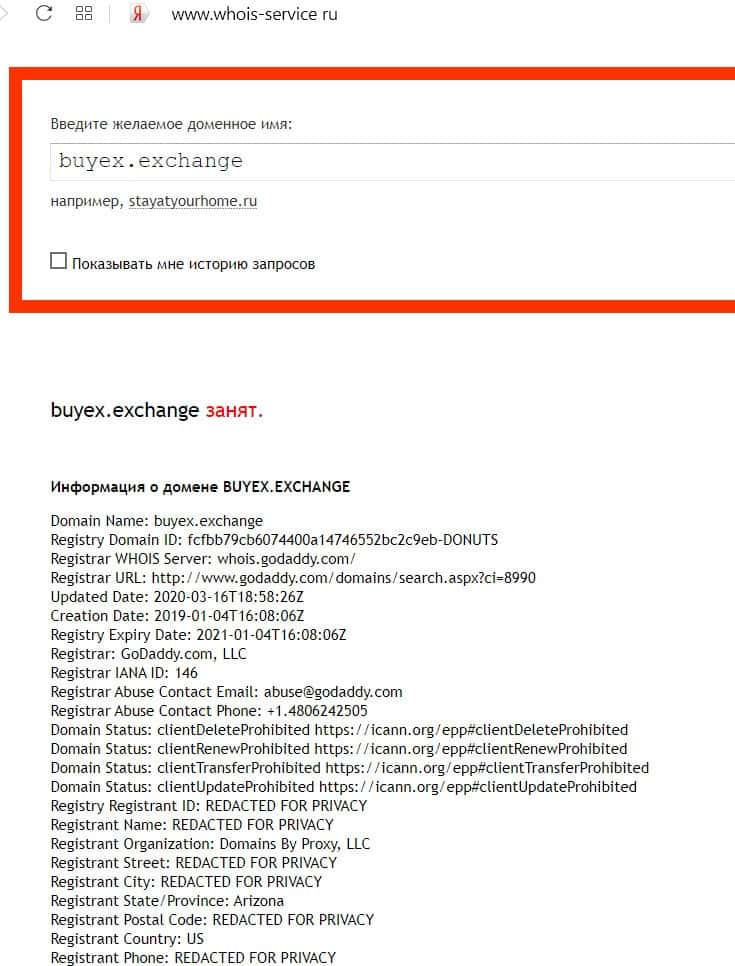The width and height of the screenshot is (735, 966).
Task: Click the Updated Date 2020-03-16 line
Action: pos(177,598)
